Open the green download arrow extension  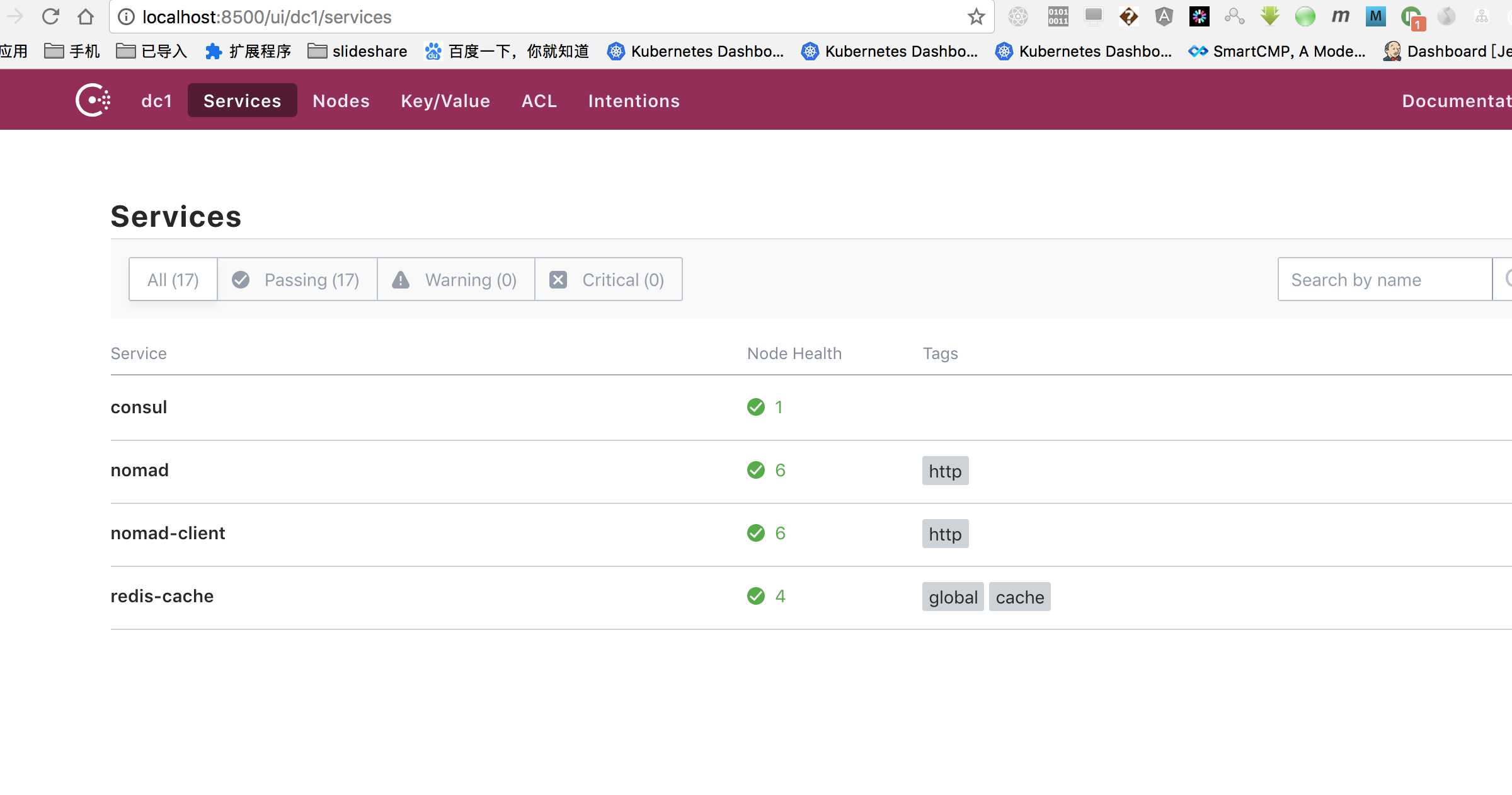(1269, 16)
